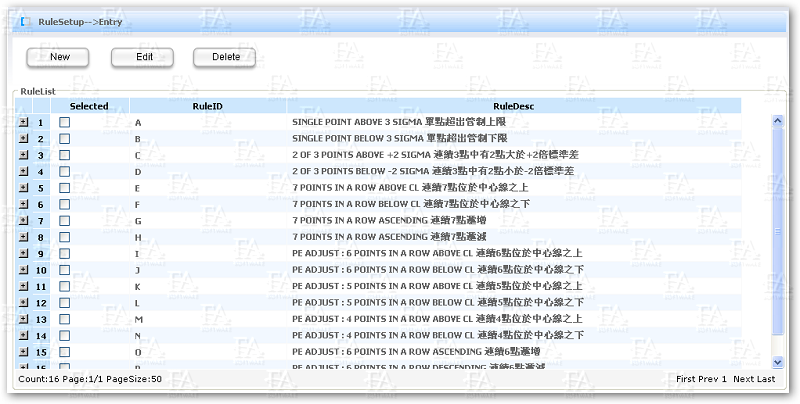Click the plus icon beside row 3
This screenshot has width=800, height=404.
tap(24, 155)
